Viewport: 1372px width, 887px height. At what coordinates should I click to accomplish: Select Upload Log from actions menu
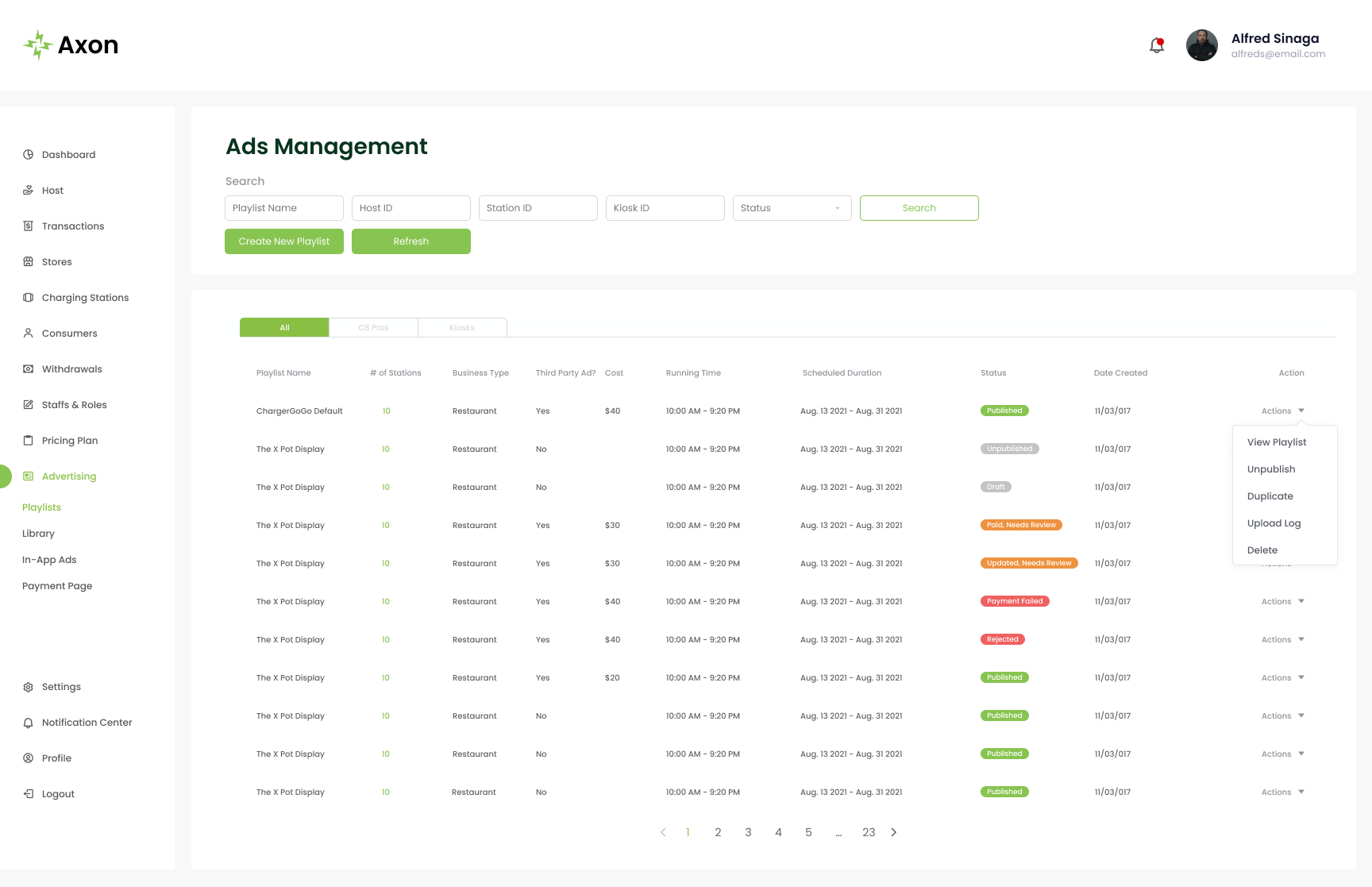point(1274,523)
